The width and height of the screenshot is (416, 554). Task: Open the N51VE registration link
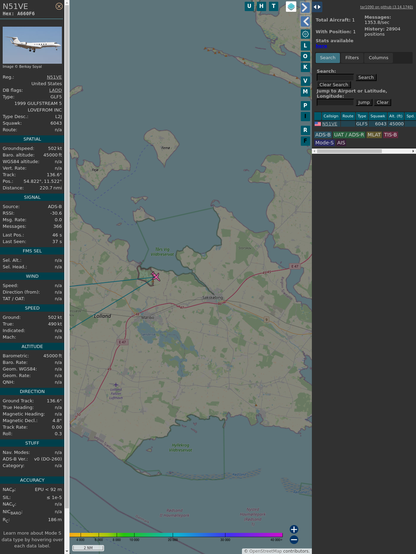point(54,77)
